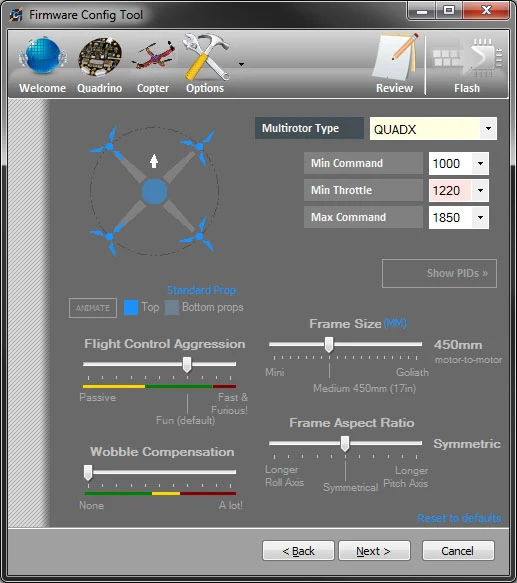Click the blue Top props swatch
Image resolution: width=517 pixels, height=583 pixels.
(x=131, y=308)
